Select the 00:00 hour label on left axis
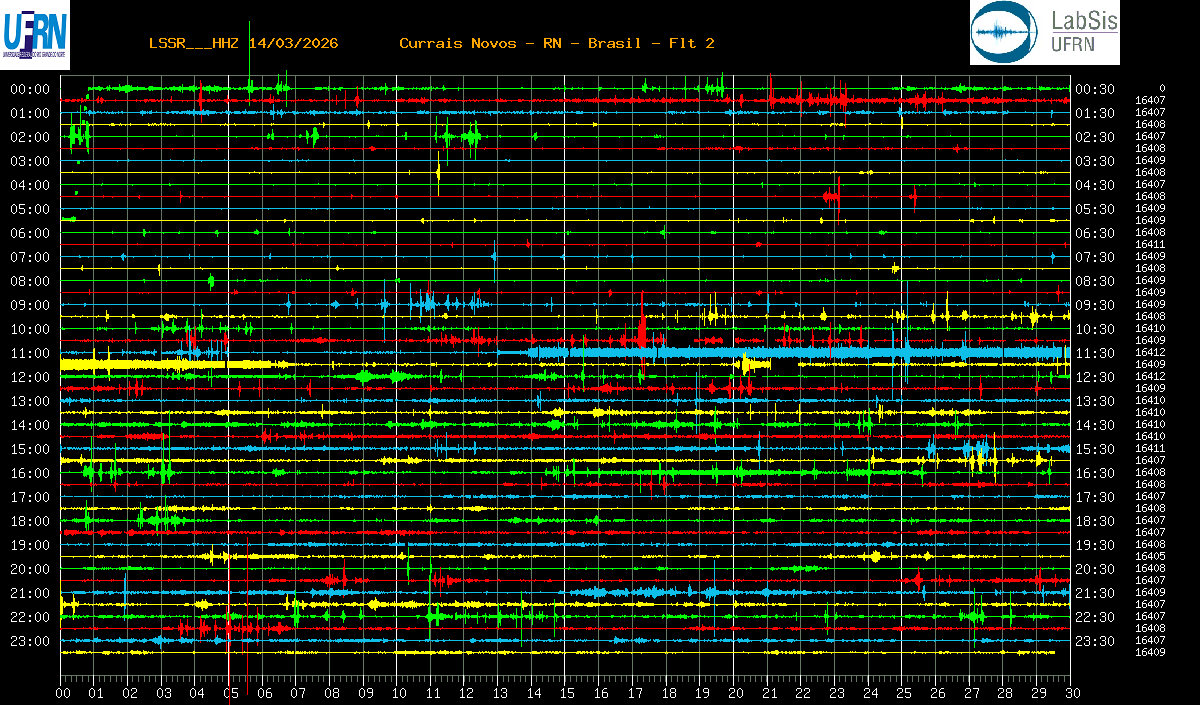The height and width of the screenshot is (705, 1200). coord(30,89)
